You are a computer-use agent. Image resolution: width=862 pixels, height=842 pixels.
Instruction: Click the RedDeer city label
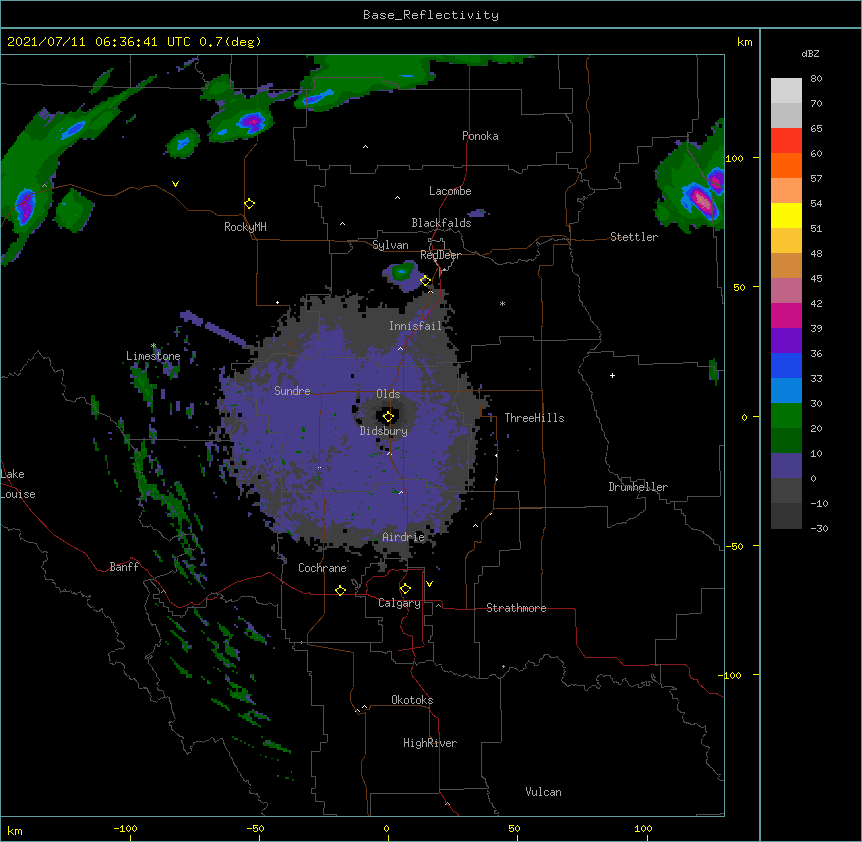coord(440,255)
